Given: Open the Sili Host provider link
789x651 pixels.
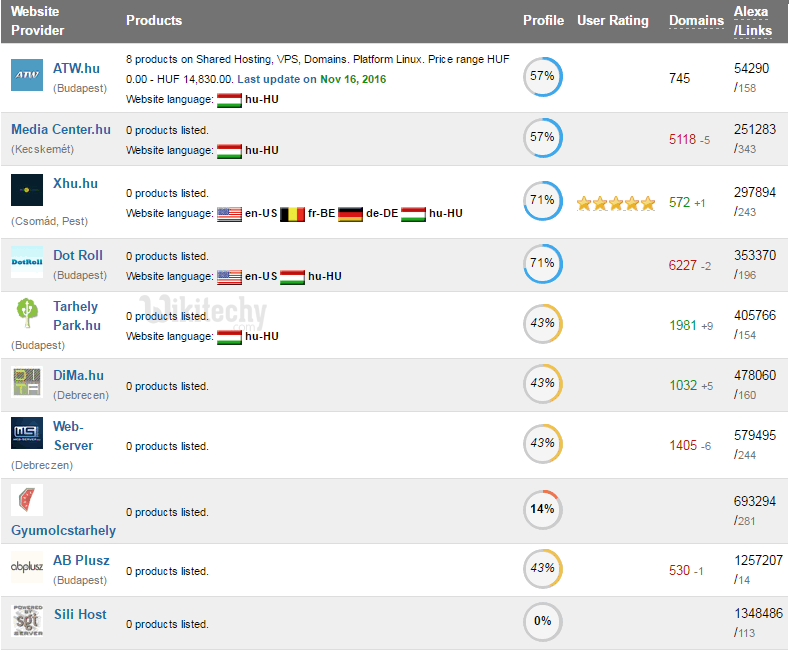Looking at the screenshot, I should point(79,614).
